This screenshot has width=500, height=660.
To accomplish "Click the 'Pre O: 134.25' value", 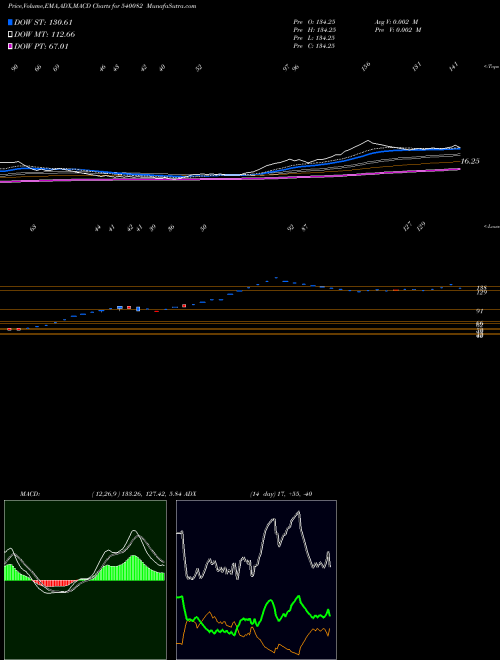I will coord(314,22).
